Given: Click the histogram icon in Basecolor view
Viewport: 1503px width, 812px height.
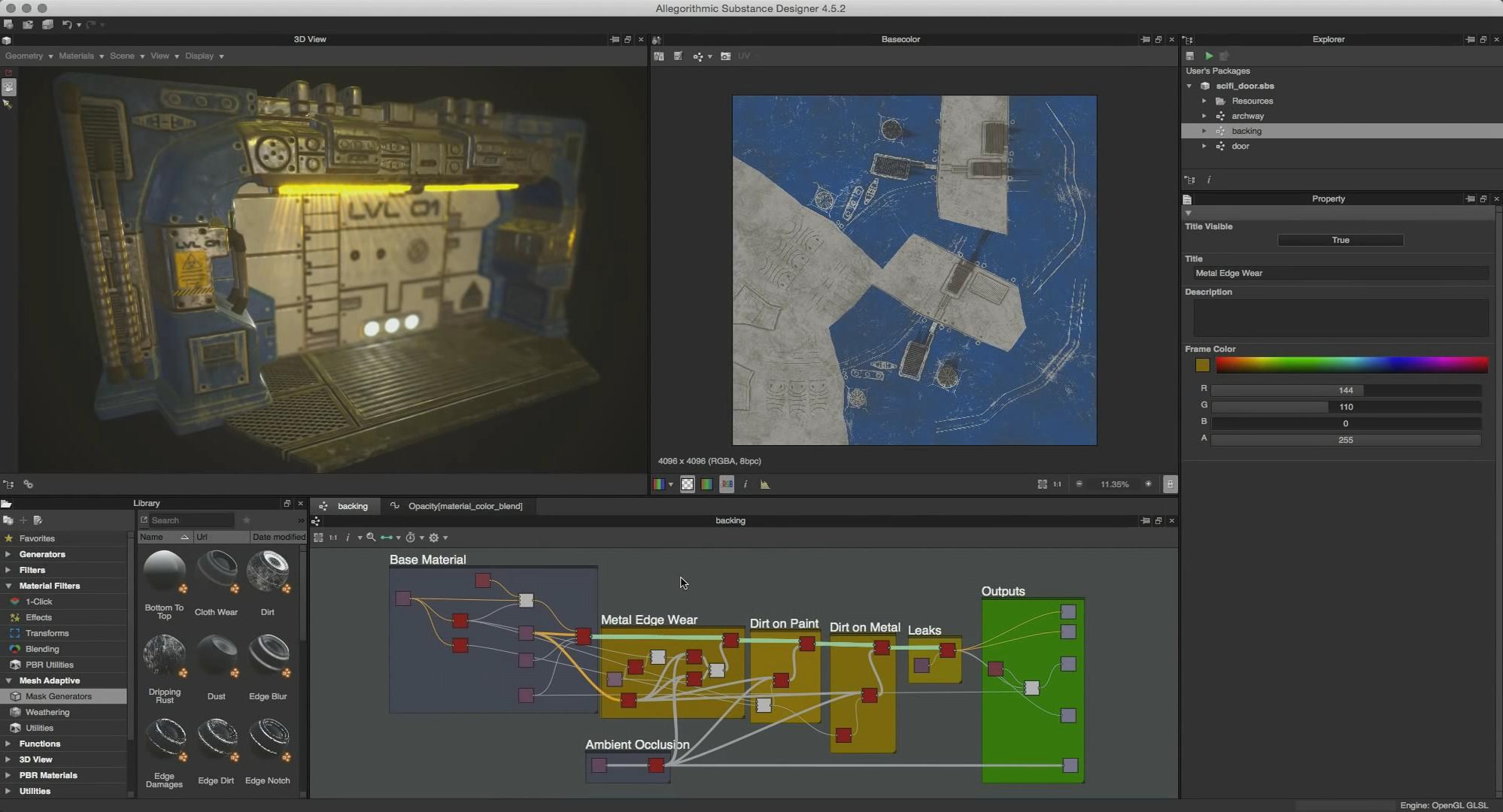Looking at the screenshot, I should pyautogui.click(x=765, y=485).
